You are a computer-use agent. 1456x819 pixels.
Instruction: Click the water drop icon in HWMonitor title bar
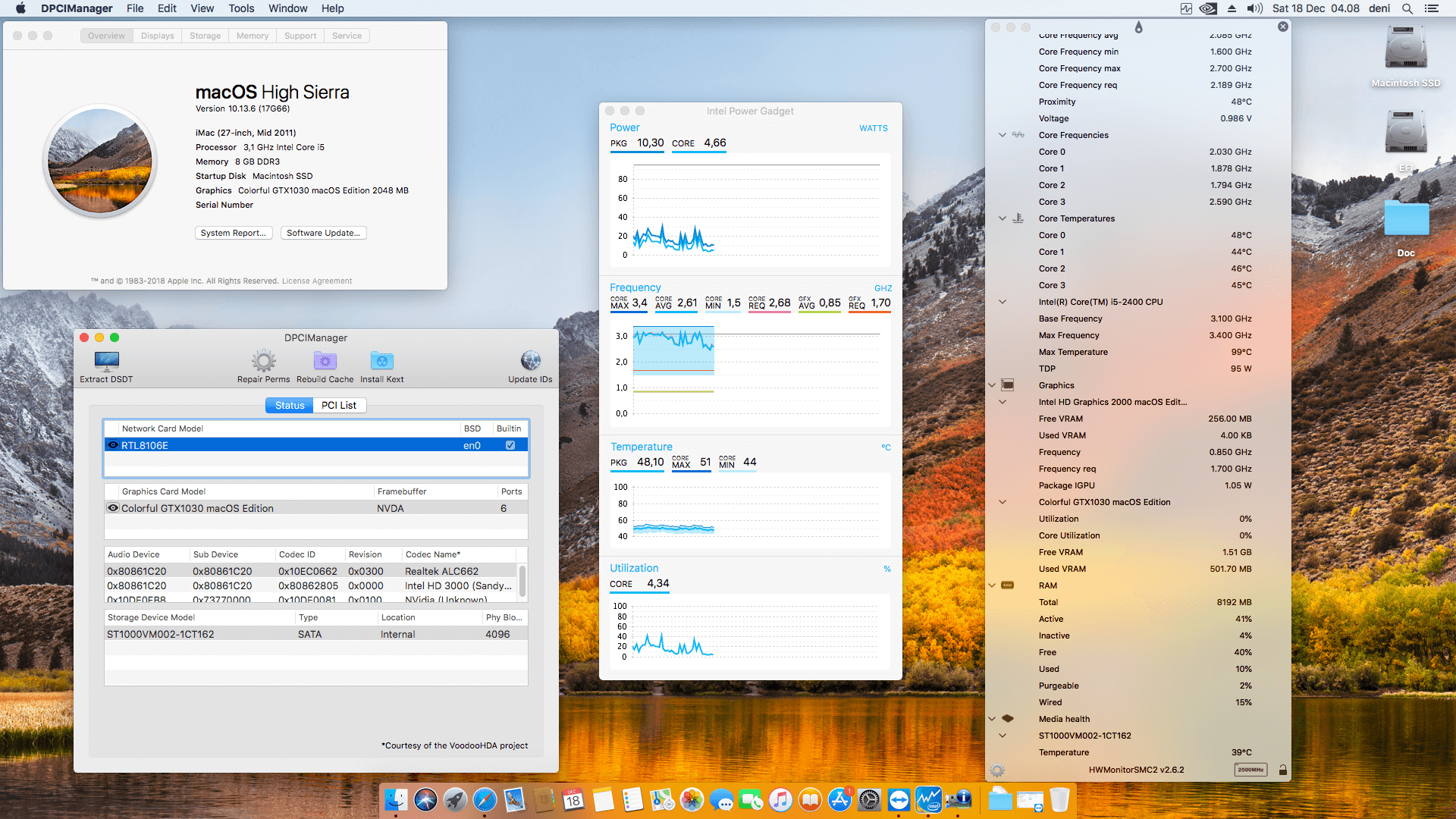pyautogui.click(x=1138, y=27)
